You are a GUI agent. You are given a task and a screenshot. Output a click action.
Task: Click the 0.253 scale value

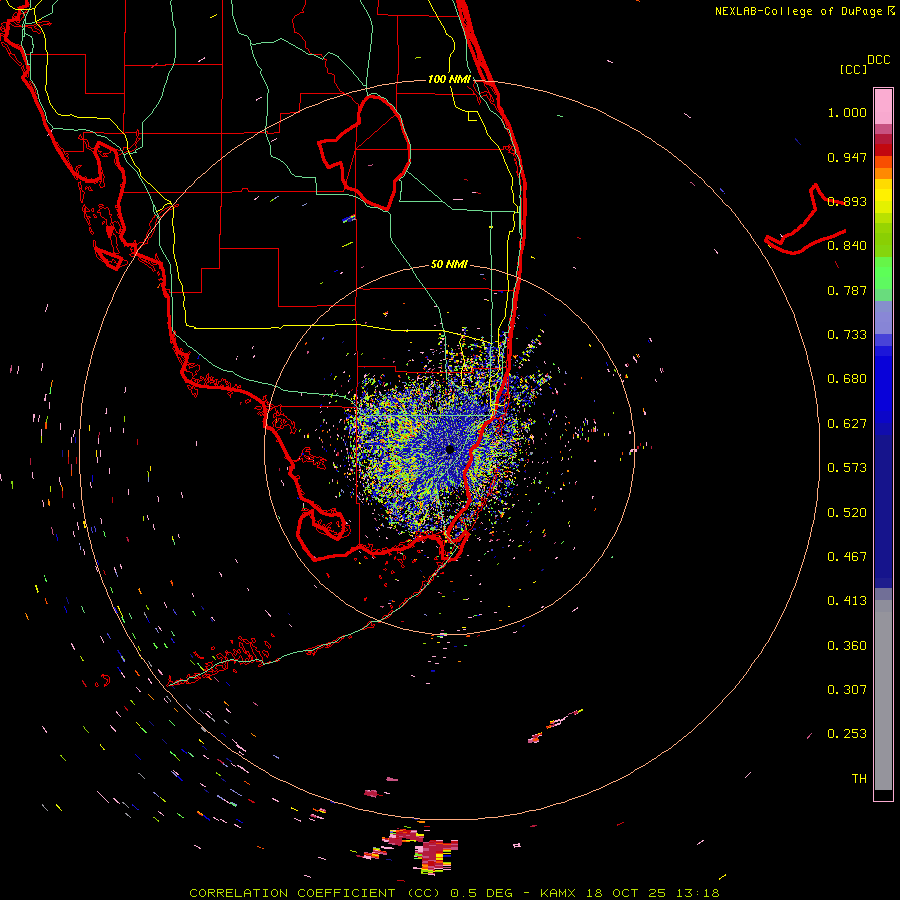(x=847, y=734)
